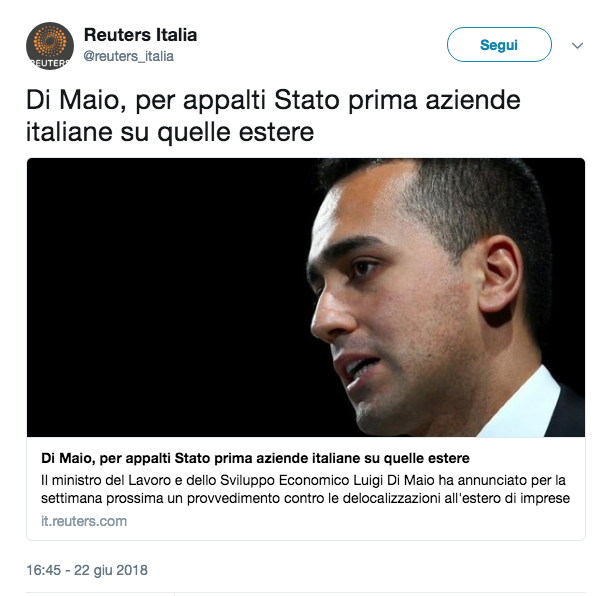Open the Reuters Italia display name
Image resolution: width=612 pixels, height=596 pixels.
(140, 35)
